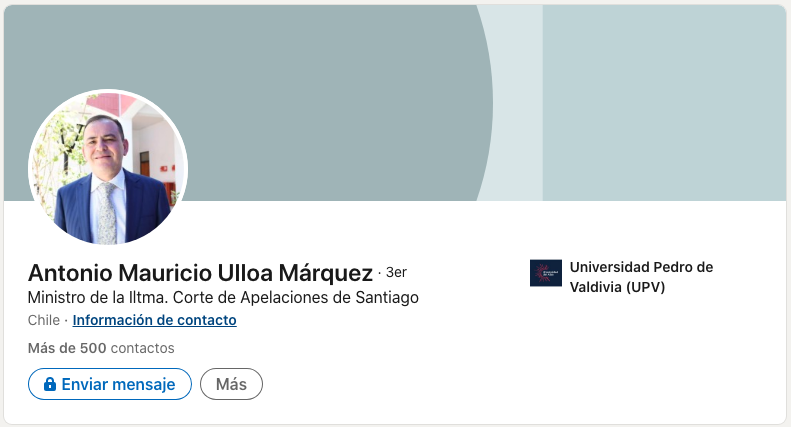
Task: Click the Valdivia (UPV) line of text
Action: click(x=617, y=287)
